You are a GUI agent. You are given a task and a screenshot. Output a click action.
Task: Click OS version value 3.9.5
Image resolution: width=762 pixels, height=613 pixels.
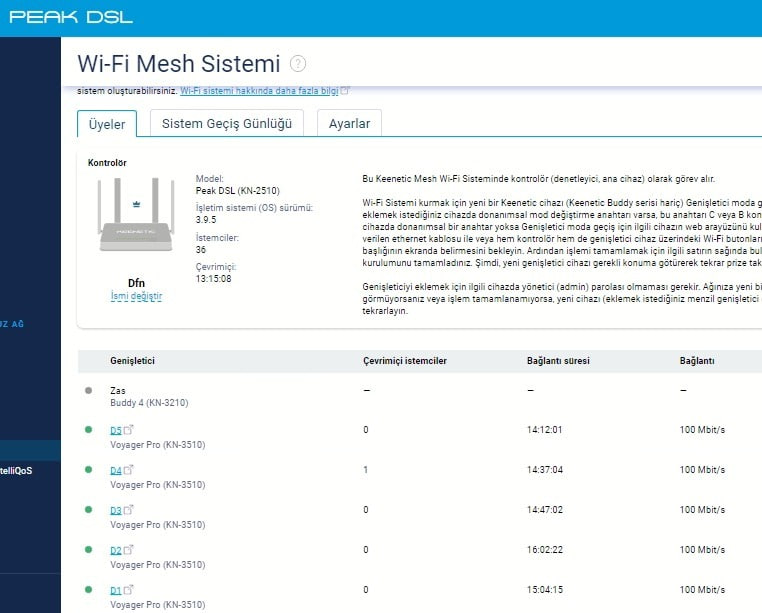pyautogui.click(x=206, y=219)
